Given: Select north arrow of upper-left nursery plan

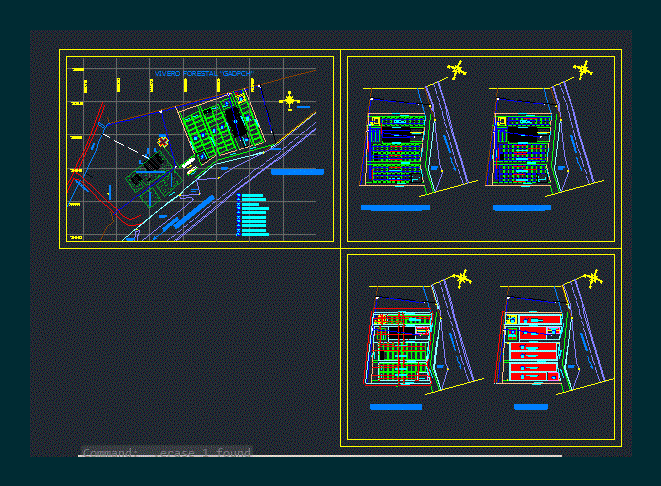Looking at the screenshot, I should point(457,70).
